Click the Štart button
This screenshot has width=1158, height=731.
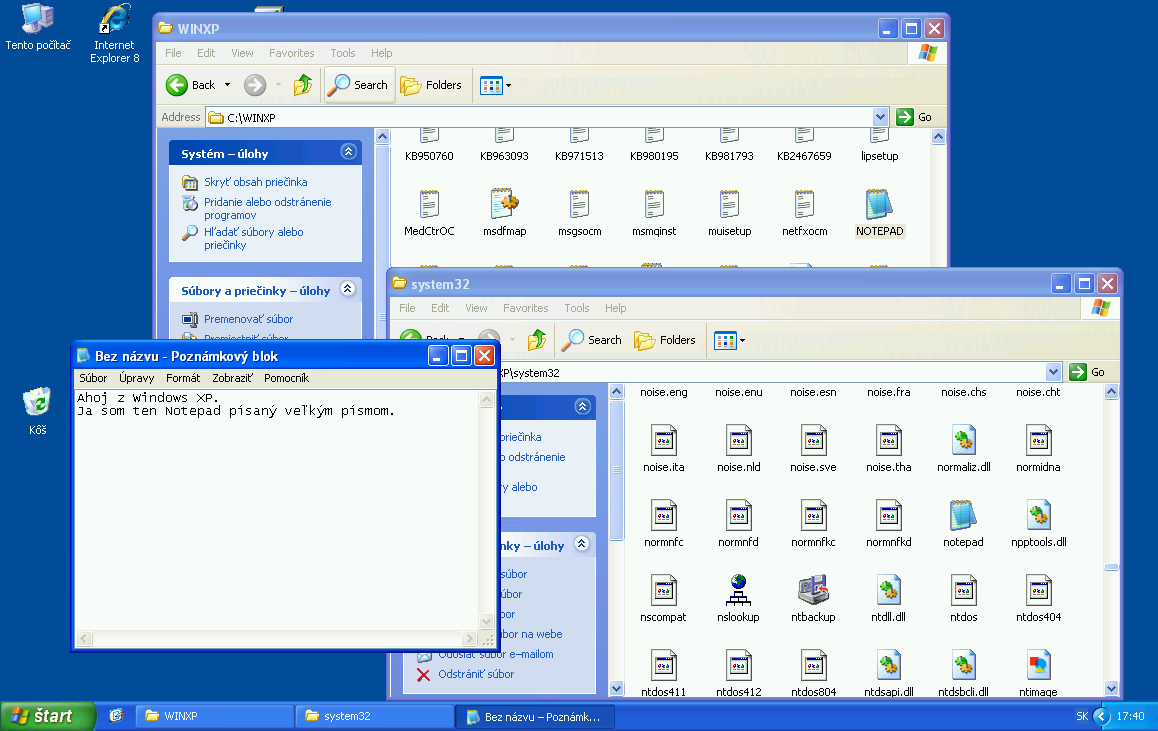pos(44,716)
